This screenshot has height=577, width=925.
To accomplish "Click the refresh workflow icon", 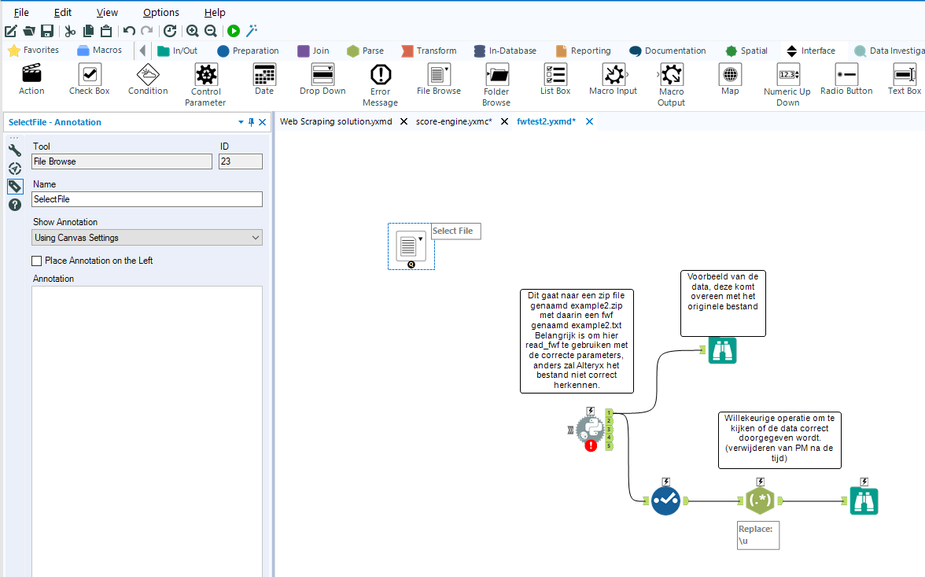I will pyautogui.click(x=170, y=31).
